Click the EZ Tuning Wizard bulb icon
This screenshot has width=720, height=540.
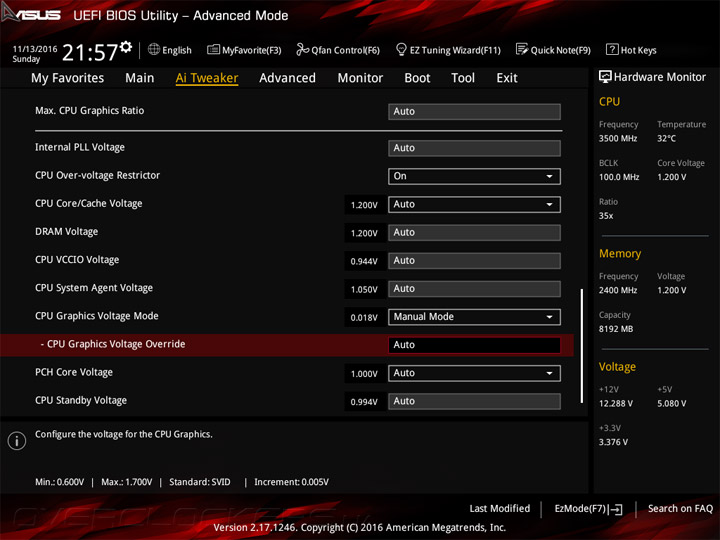pyautogui.click(x=401, y=49)
